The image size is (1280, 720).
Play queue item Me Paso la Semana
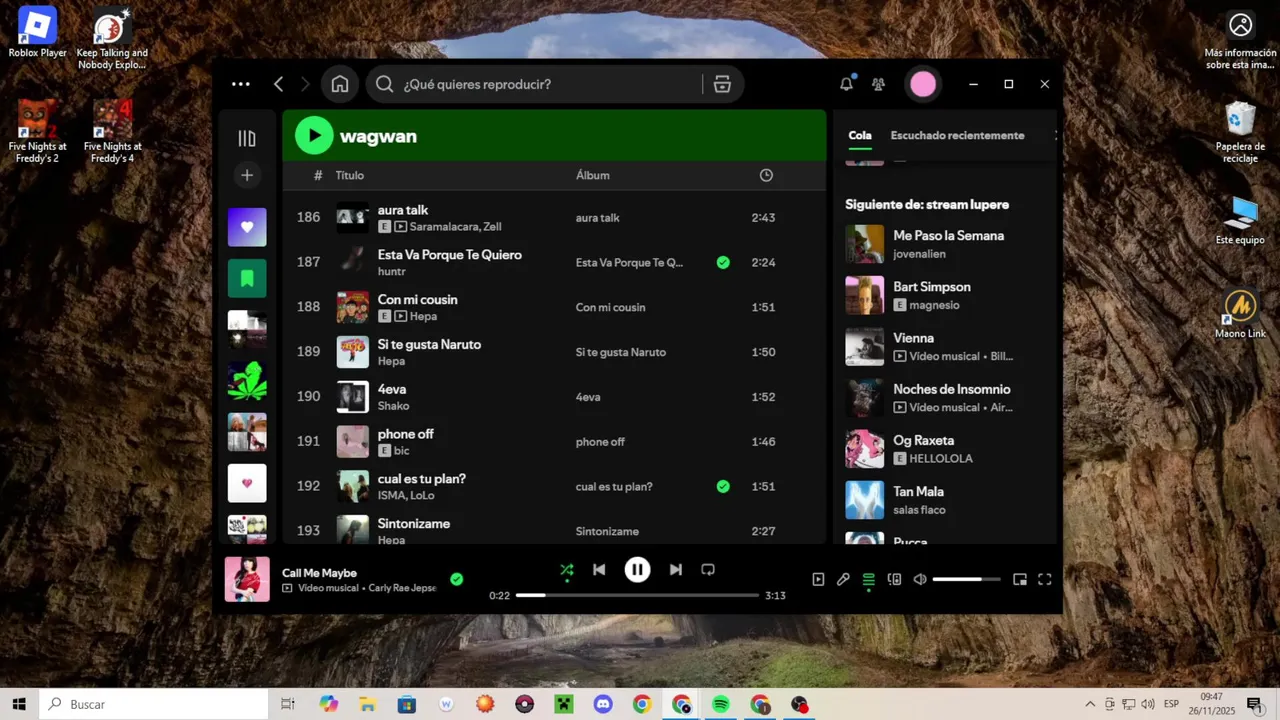click(944, 244)
